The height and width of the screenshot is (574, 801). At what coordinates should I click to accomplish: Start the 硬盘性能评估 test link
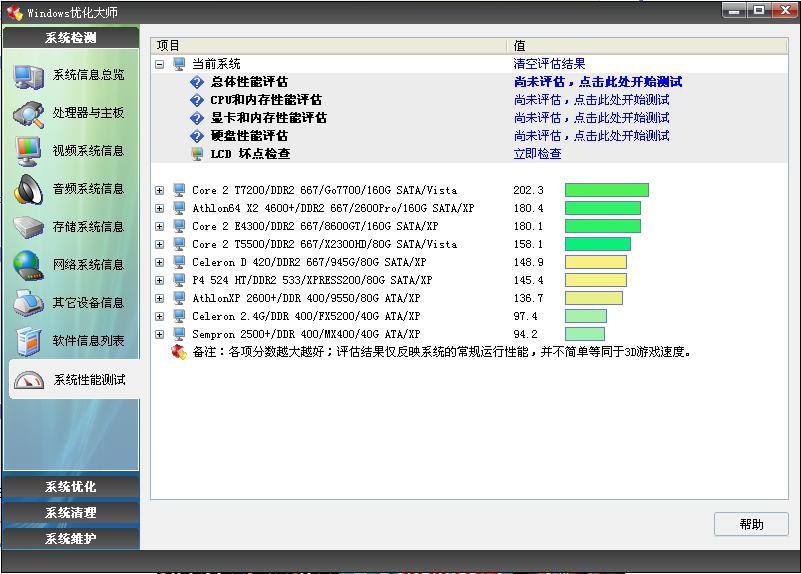click(592, 136)
